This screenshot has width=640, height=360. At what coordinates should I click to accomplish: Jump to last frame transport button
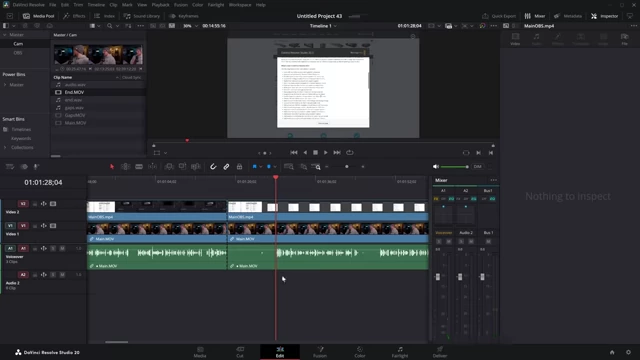pyautogui.click(x=337, y=152)
